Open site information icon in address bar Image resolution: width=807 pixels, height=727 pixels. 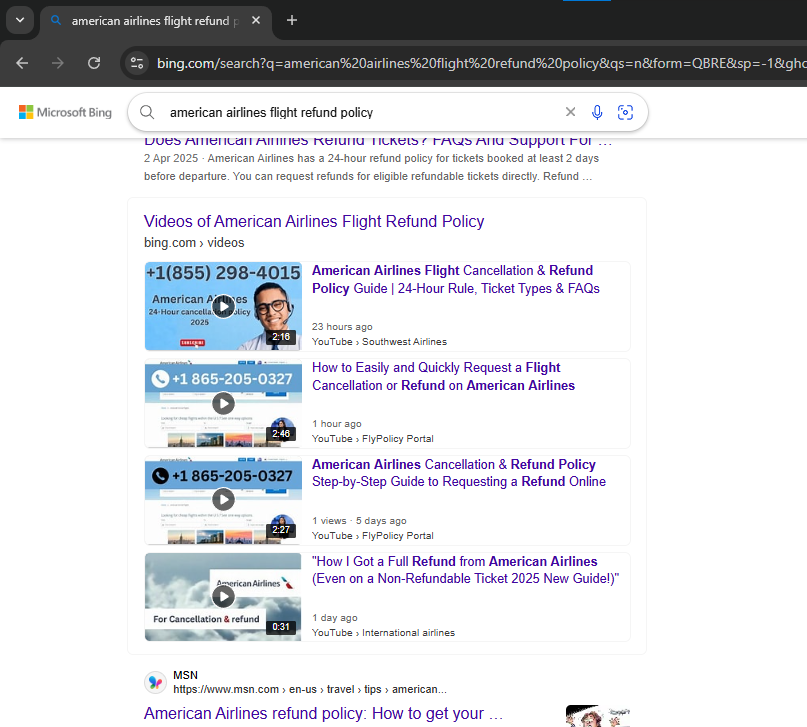click(137, 63)
